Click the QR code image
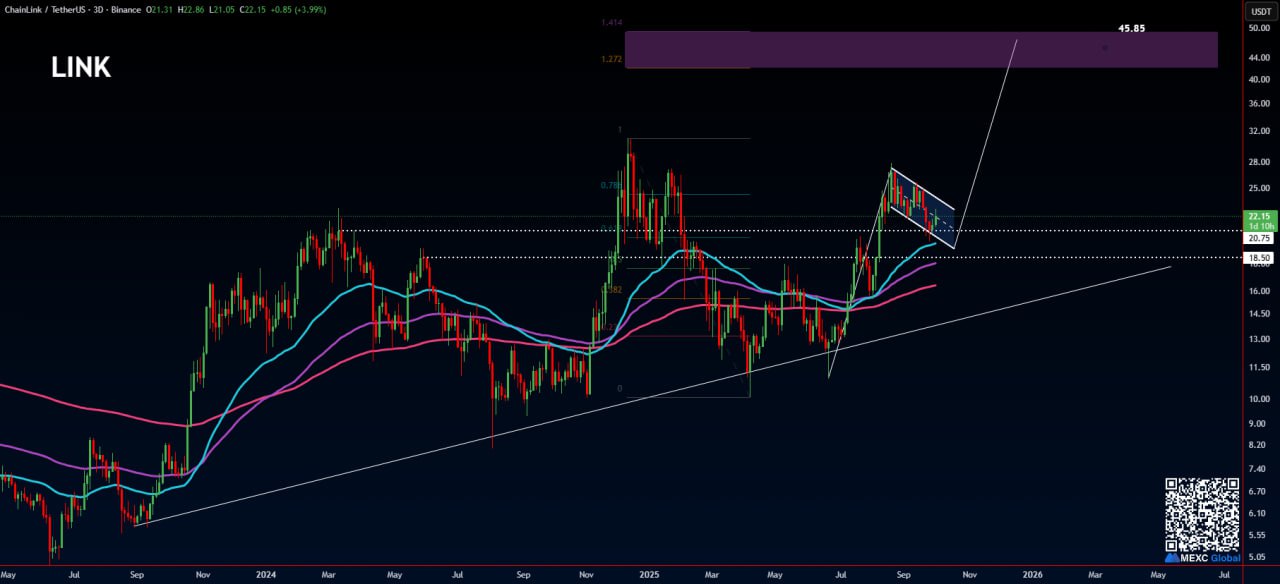The image size is (1280, 584). [x=1202, y=514]
